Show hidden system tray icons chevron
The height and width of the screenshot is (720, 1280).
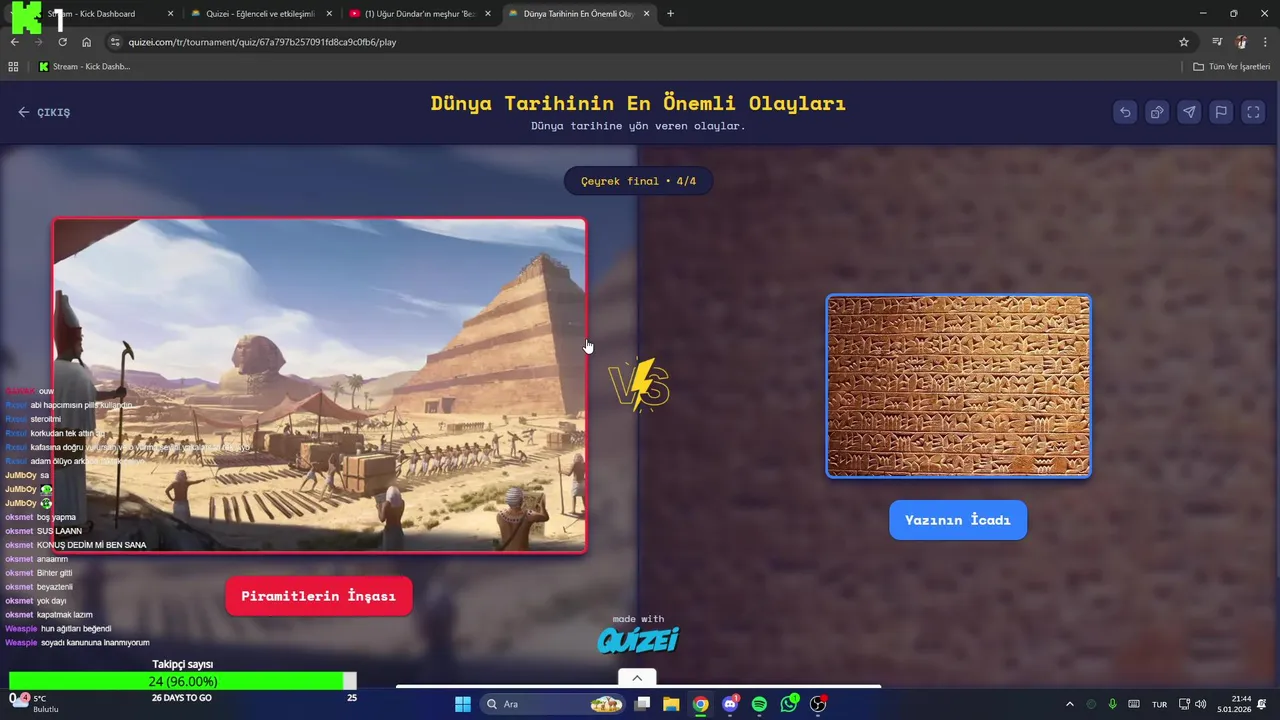(1069, 704)
